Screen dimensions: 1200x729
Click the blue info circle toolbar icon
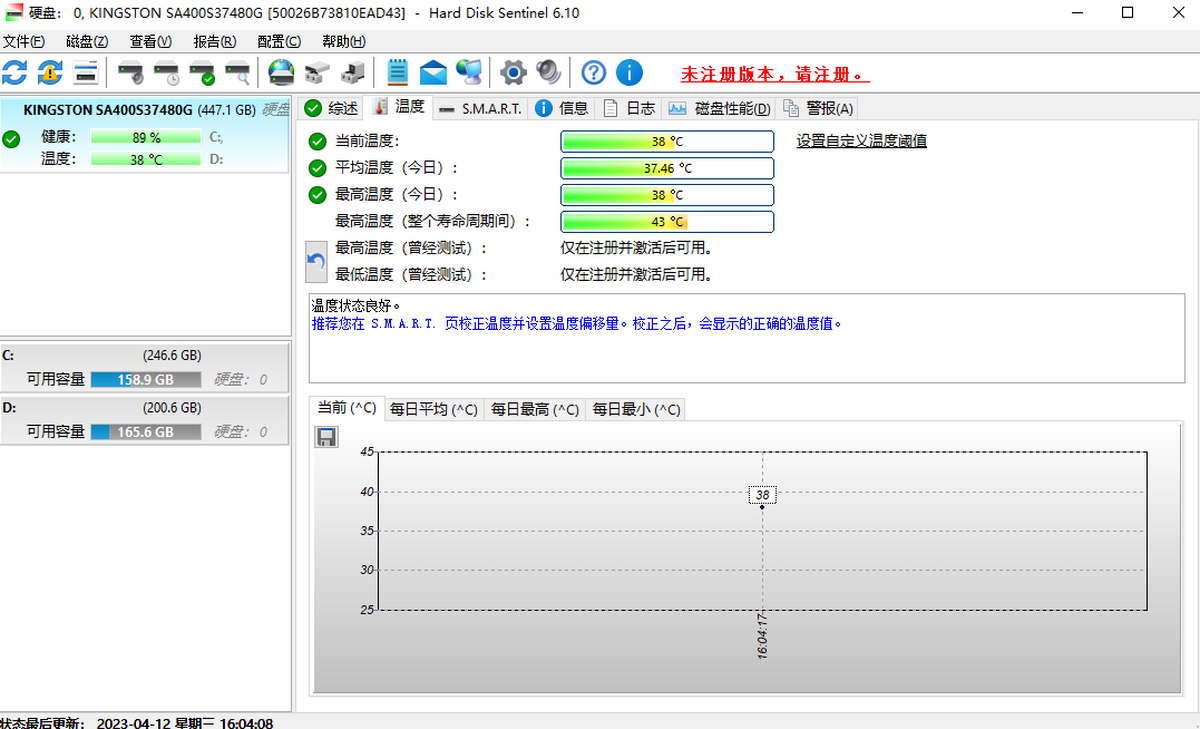[x=629, y=72]
